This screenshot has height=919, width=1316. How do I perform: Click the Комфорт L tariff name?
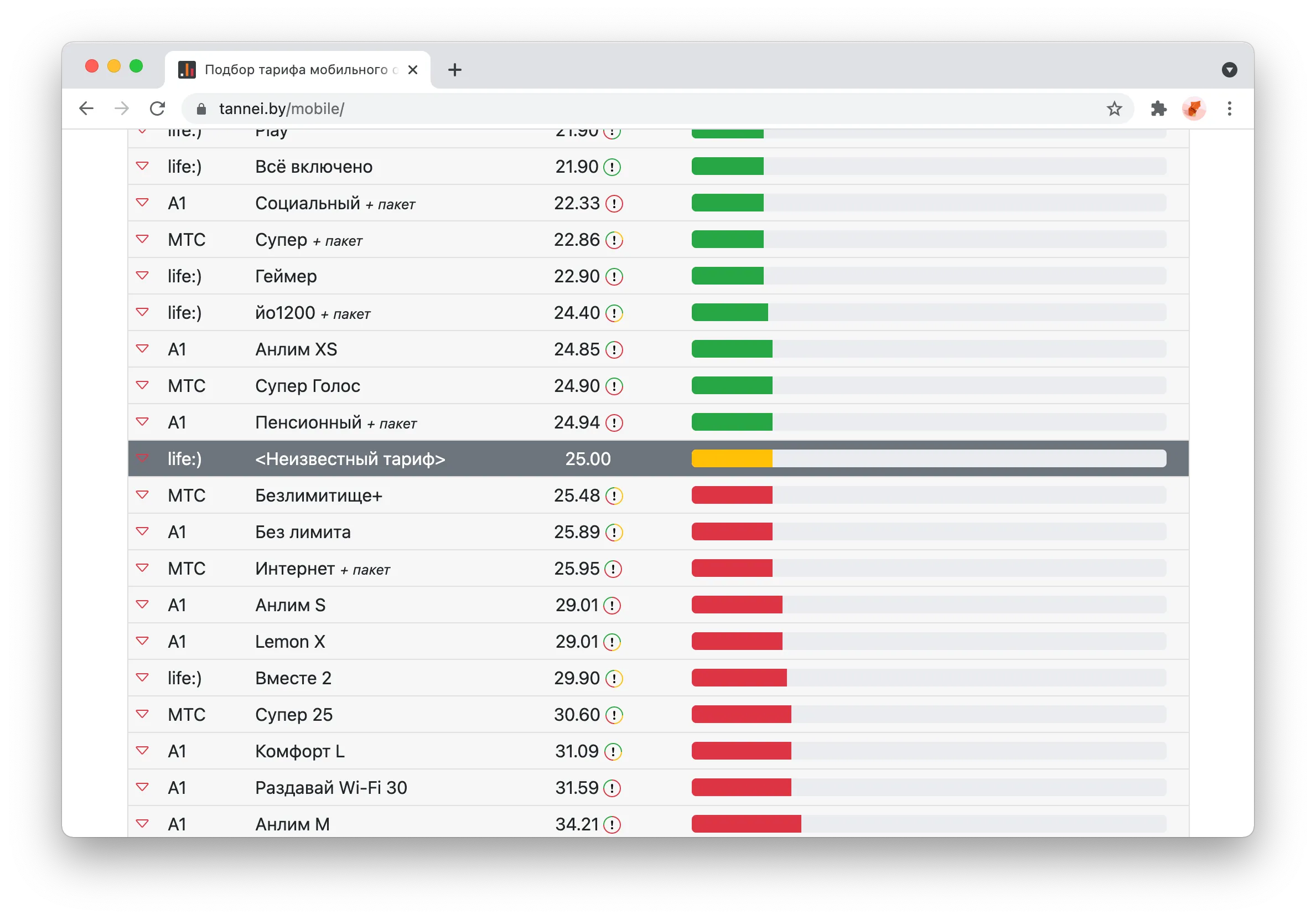click(300, 752)
